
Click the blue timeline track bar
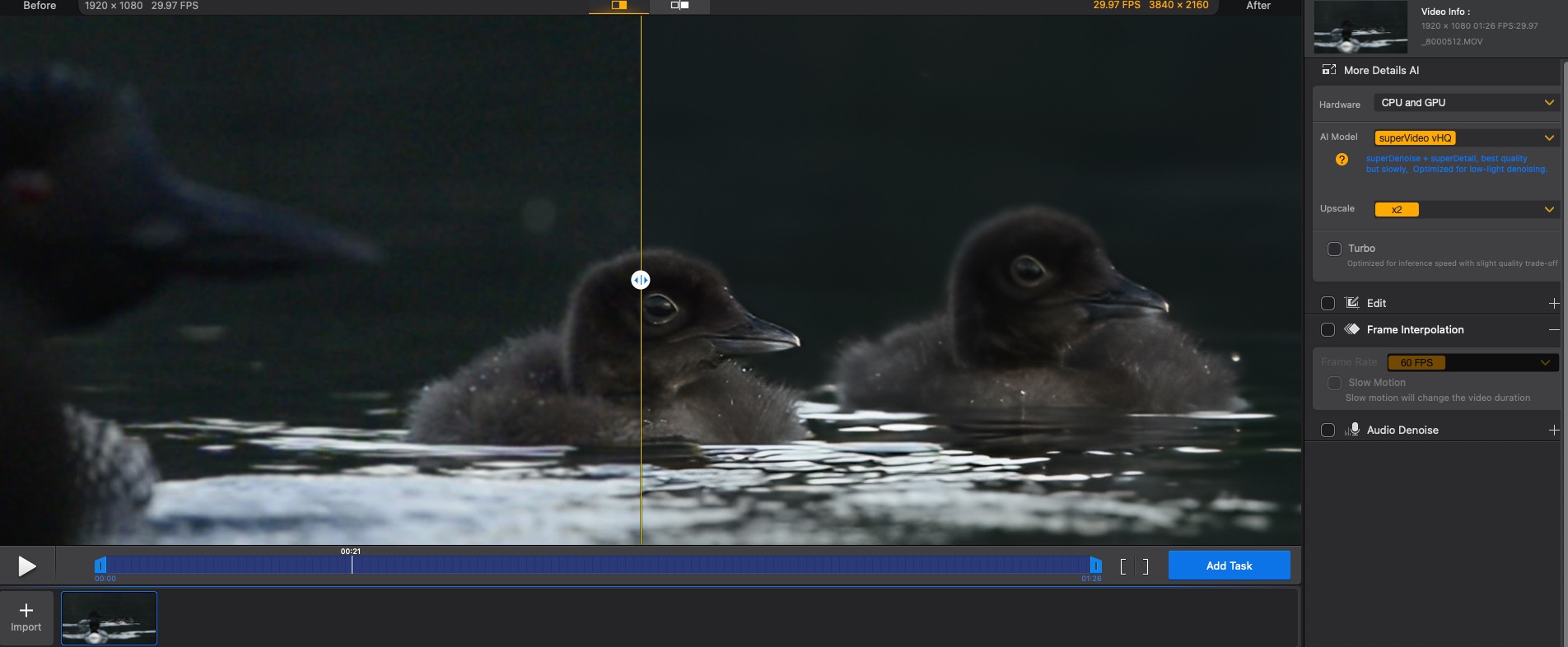pos(598,565)
